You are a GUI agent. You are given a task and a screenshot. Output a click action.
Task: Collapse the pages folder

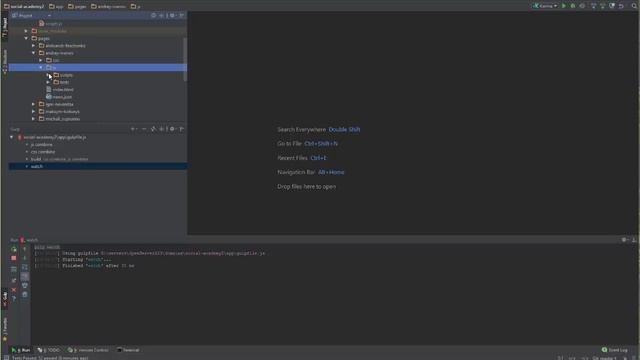(x=27, y=38)
